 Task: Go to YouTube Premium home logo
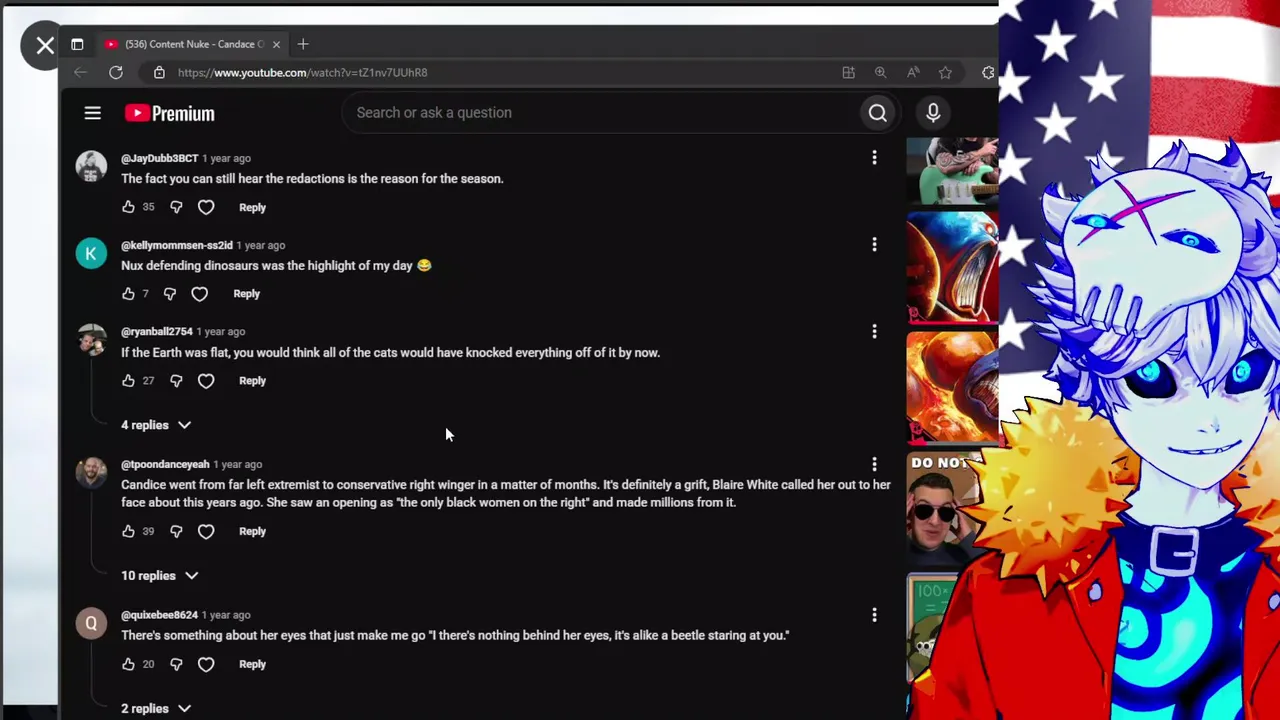pyautogui.click(x=169, y=113)
